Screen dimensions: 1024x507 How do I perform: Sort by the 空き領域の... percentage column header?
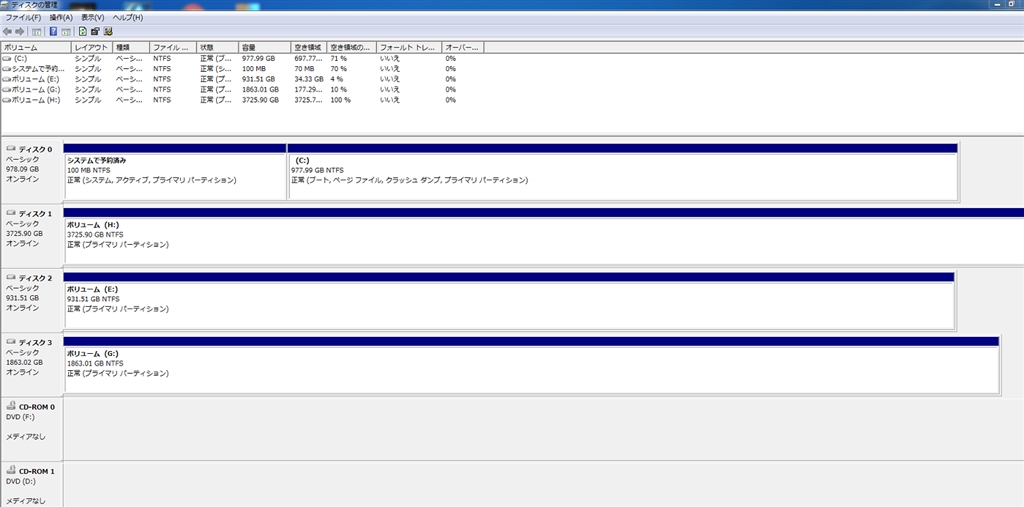click(351, 48)
